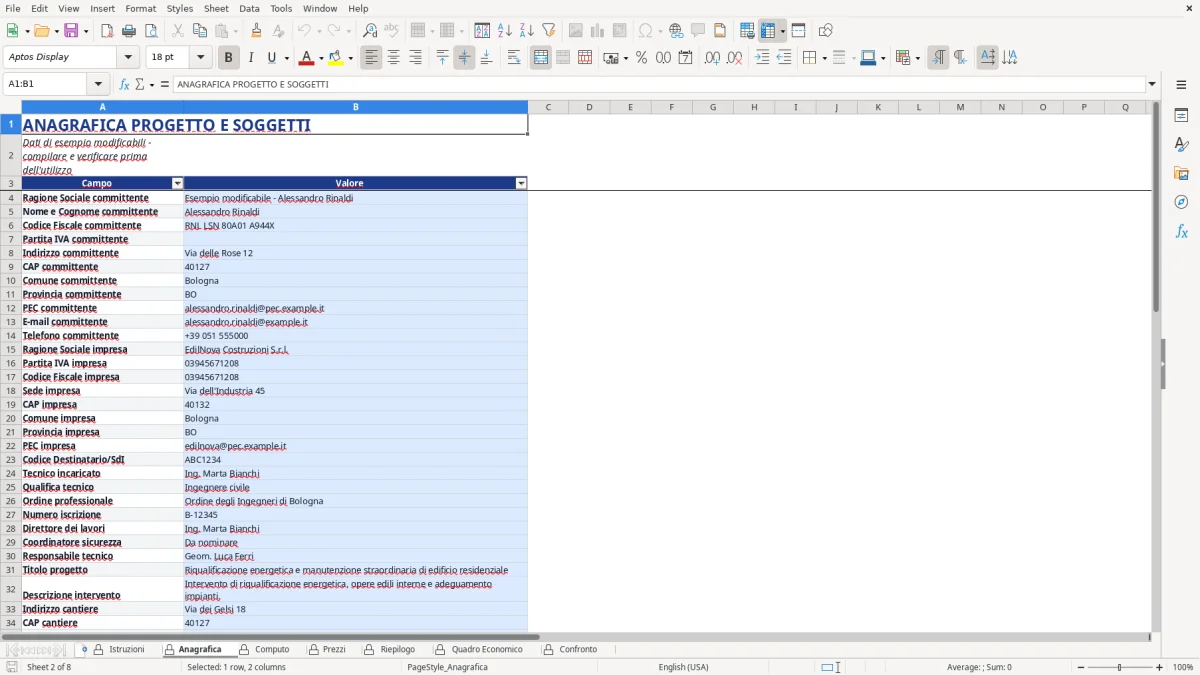Apply the yellow Background Color swatch
This screenshot has width=1200, height=675.
(x=336, y=58)
